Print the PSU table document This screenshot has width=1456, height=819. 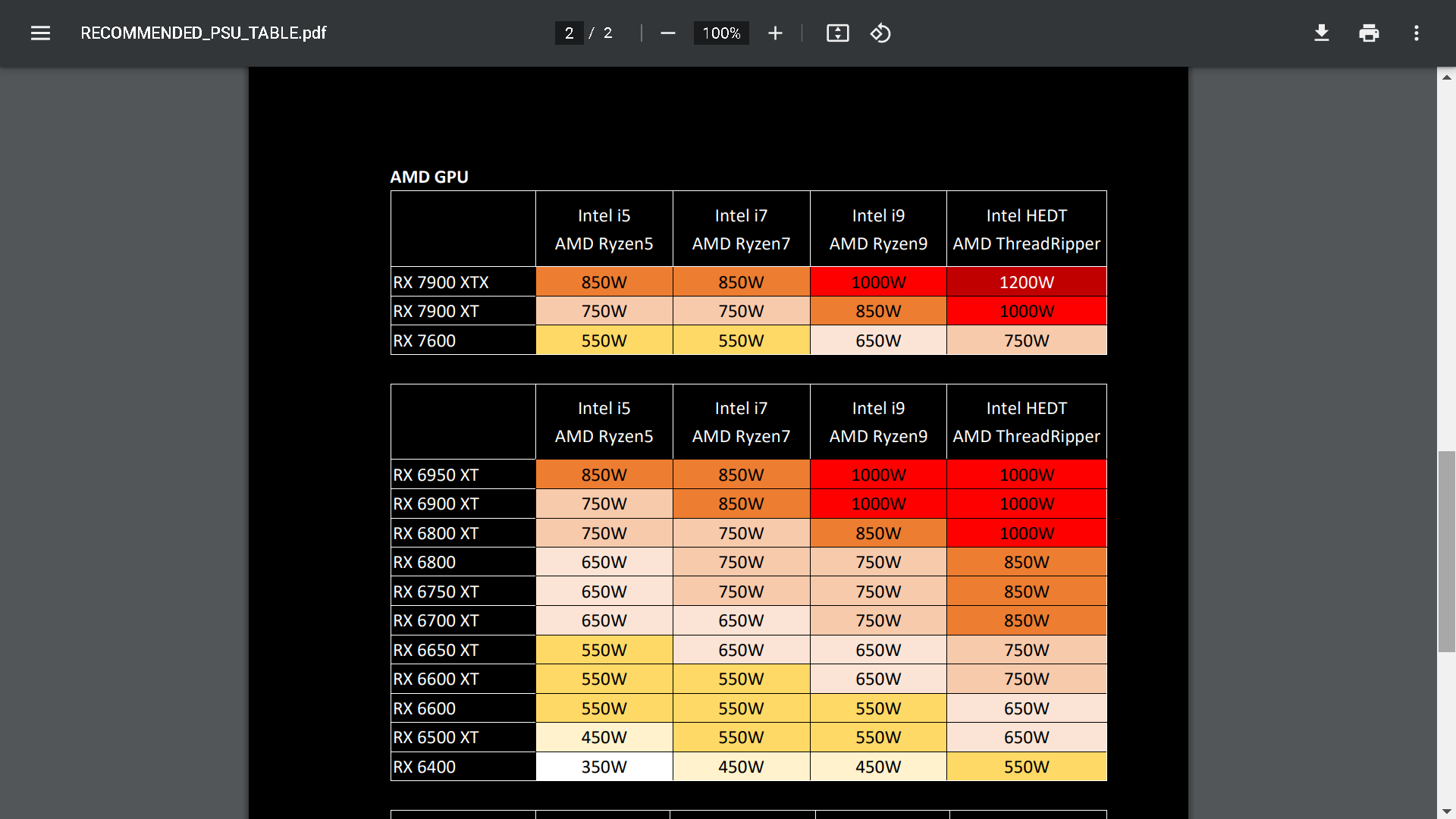[1369, 33]
